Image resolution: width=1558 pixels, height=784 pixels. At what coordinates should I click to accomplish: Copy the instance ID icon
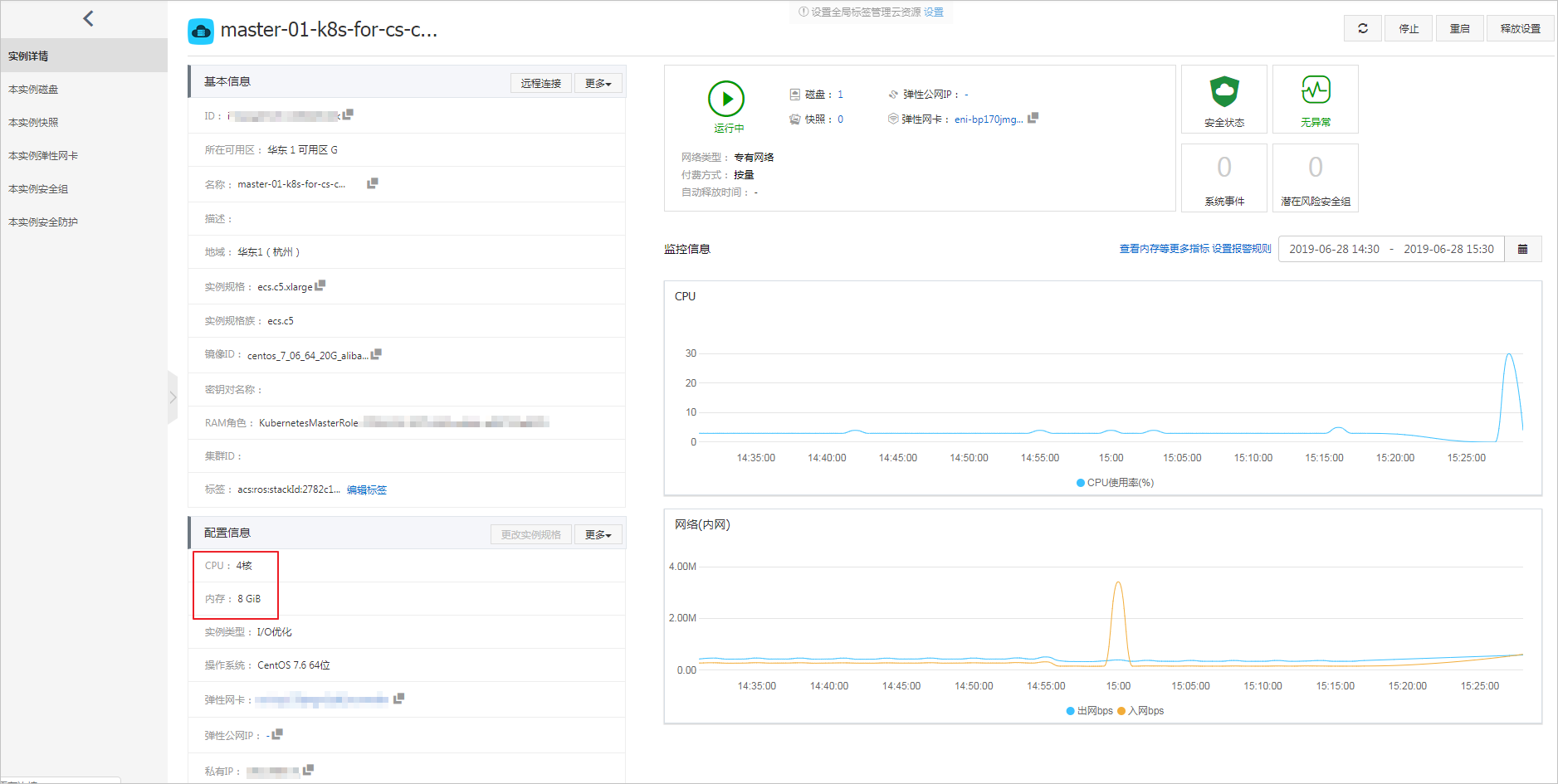(x=349, y=114)
